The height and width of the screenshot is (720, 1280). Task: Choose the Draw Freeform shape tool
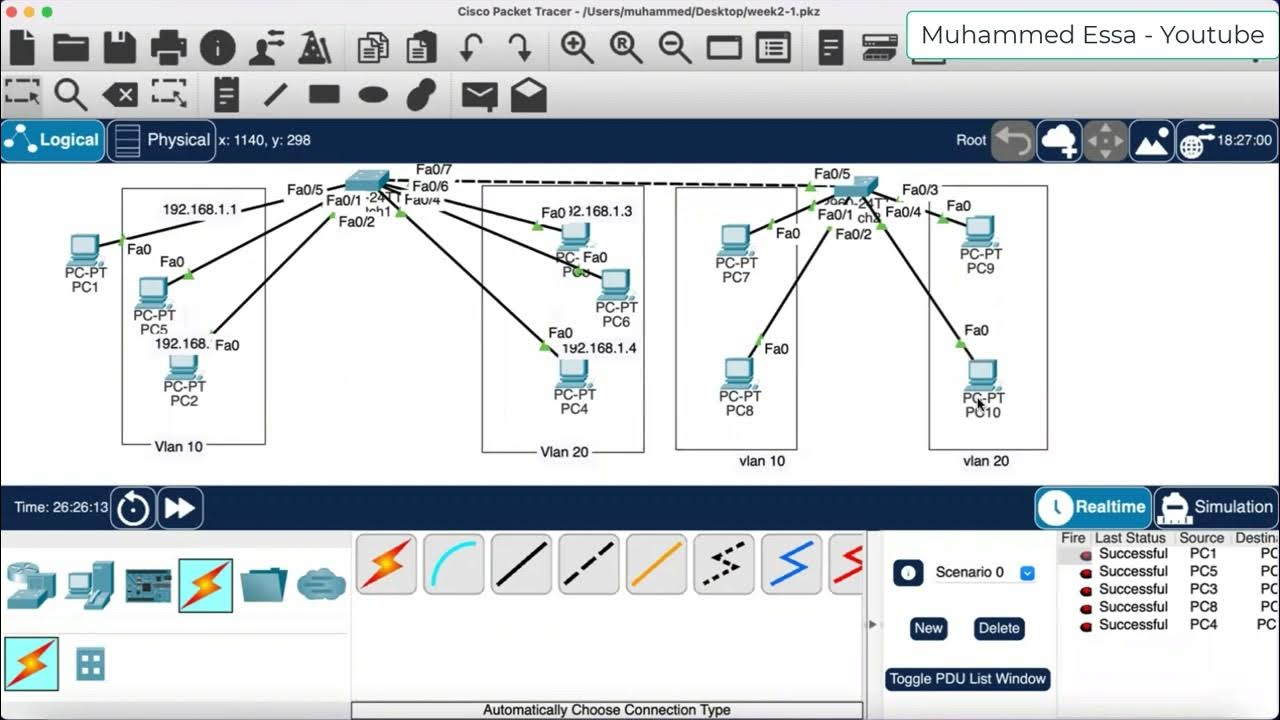coord(422,95)
